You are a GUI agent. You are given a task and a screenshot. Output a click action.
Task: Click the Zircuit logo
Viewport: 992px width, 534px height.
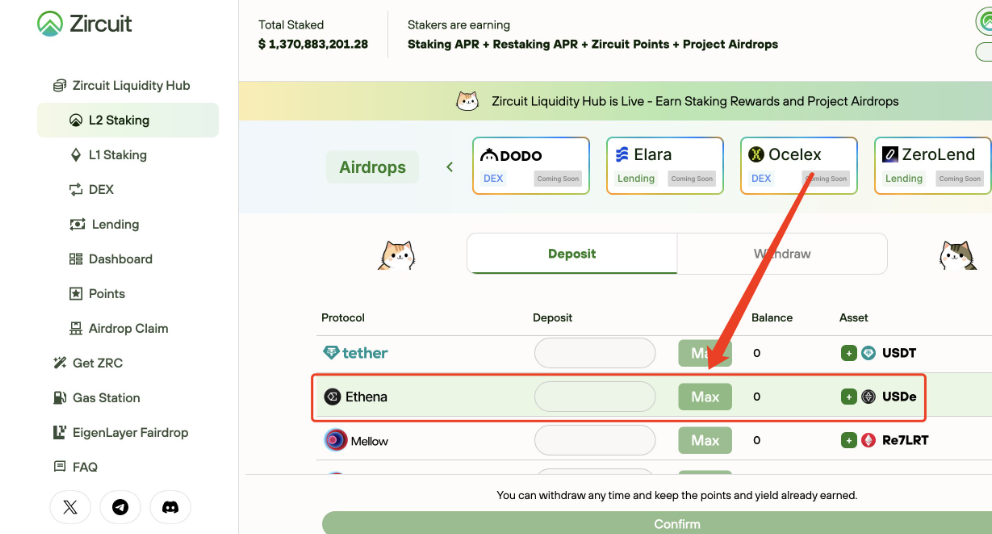(84, 24)
